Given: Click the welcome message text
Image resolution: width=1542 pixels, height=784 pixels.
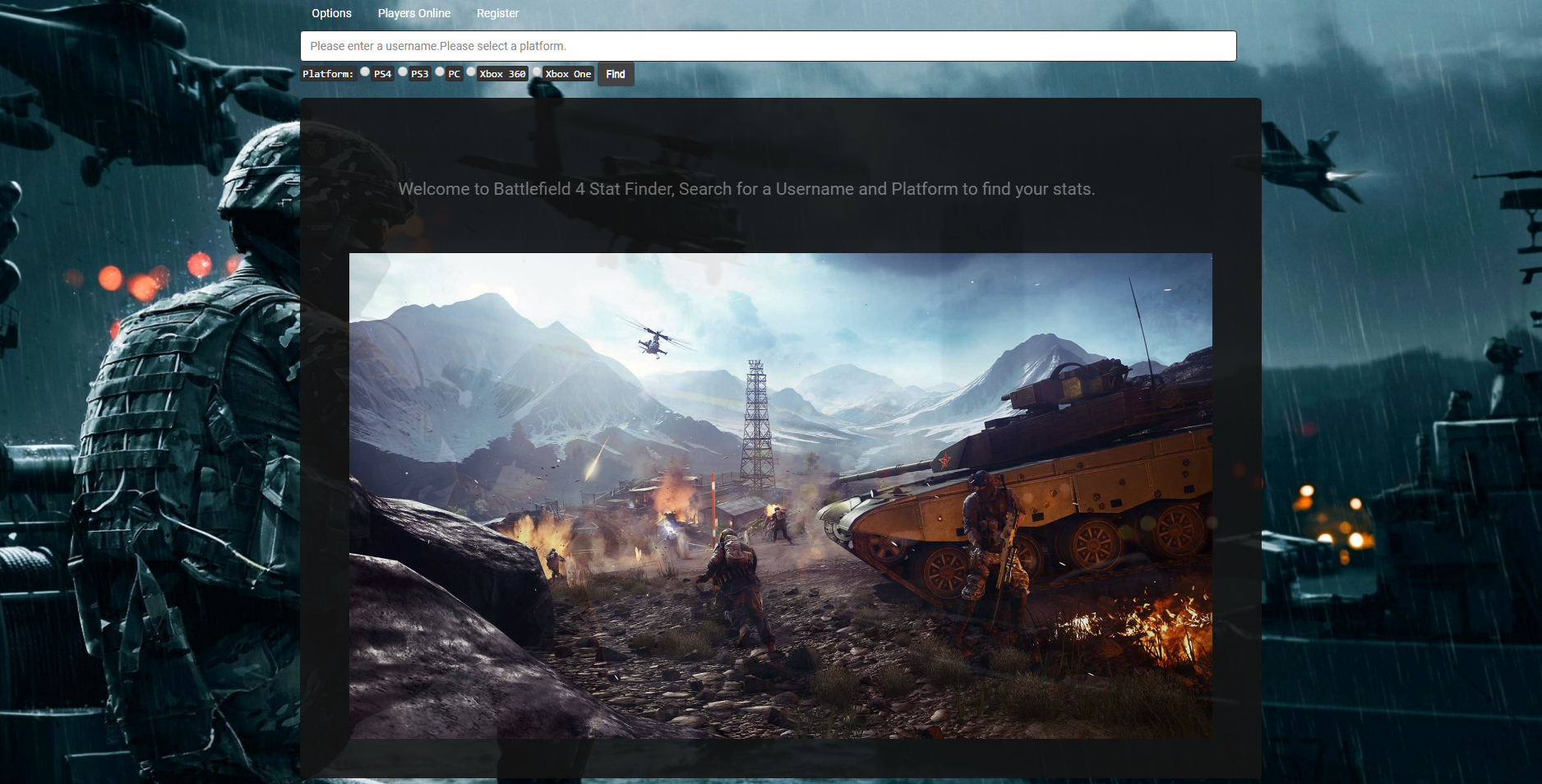Looking at the screenshot, I should point(746,188).
